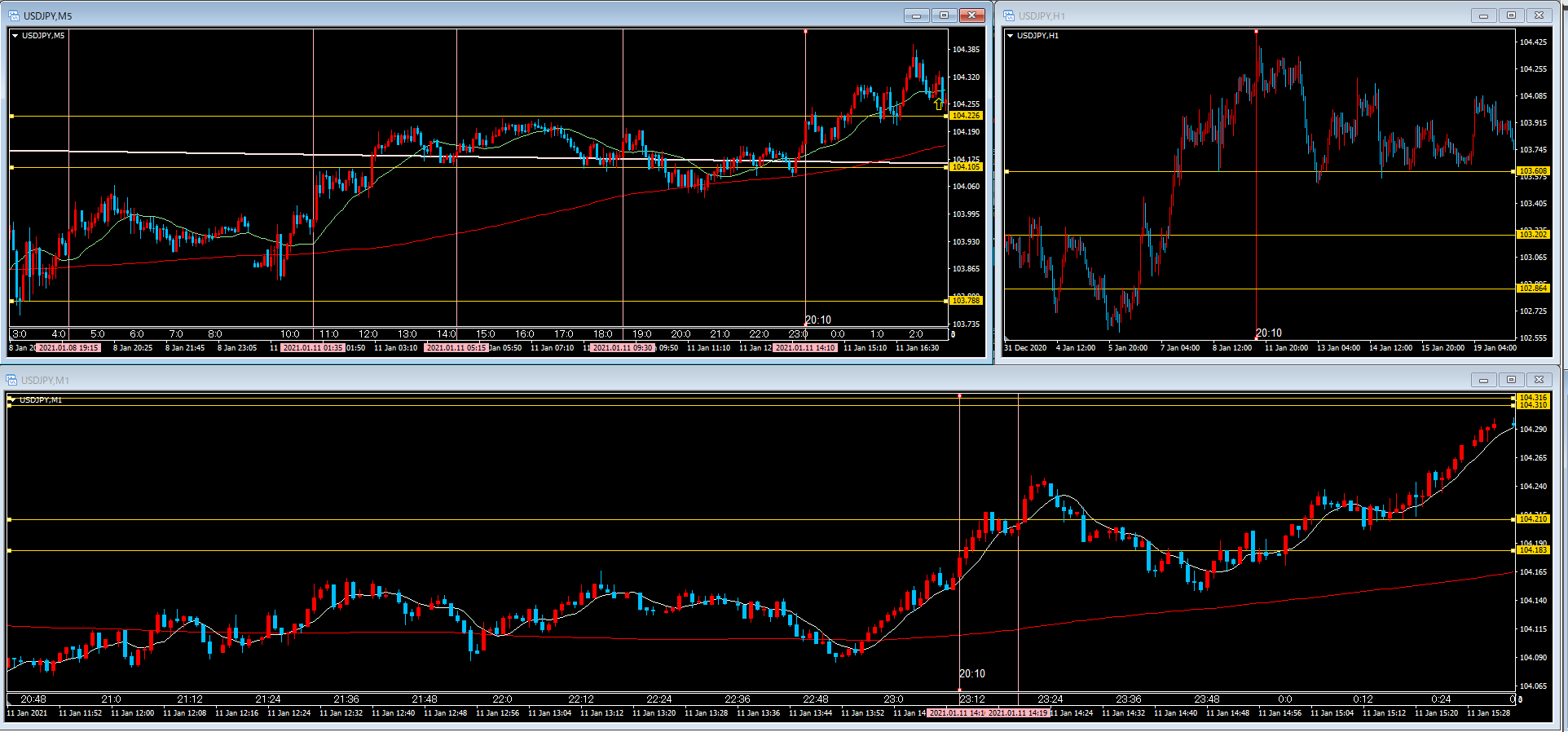This screenshot has width=1568, height=732.
Task: Restore the USDJPY,M5 chart window
Action: pos(944,15)
